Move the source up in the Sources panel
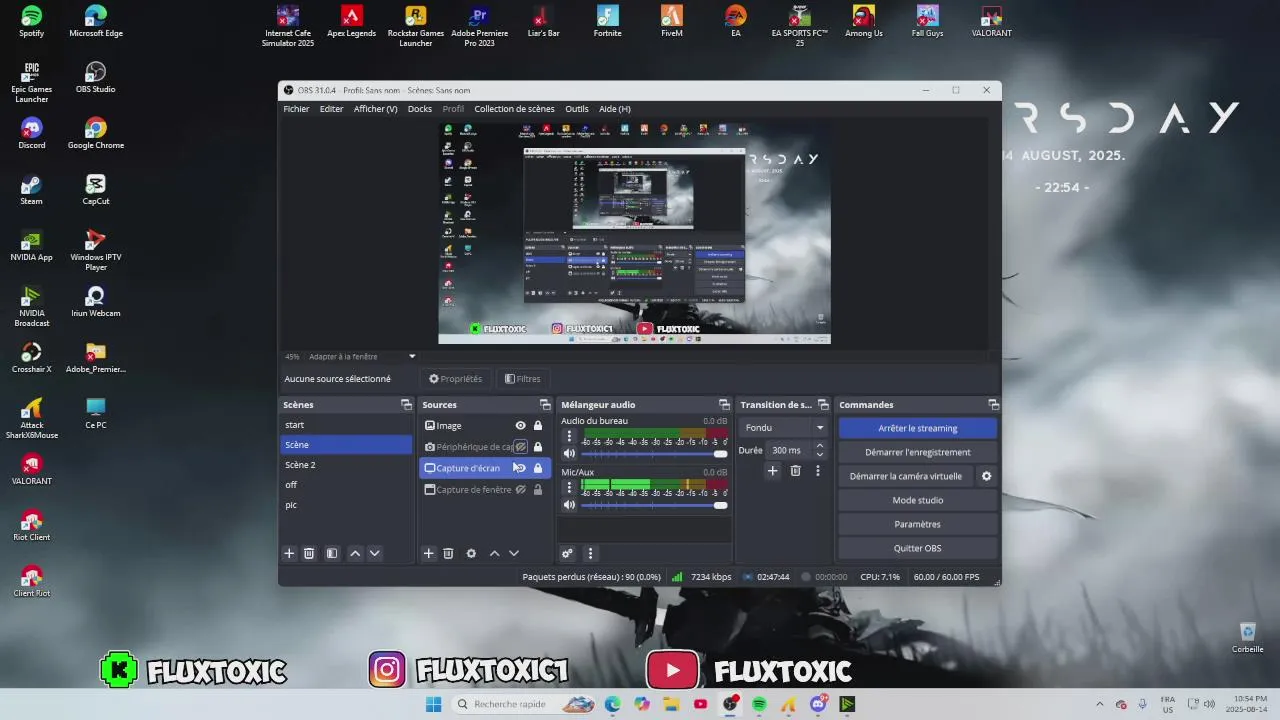The width and height of the screenshot is (1280, 720). [x=494, y=553]
